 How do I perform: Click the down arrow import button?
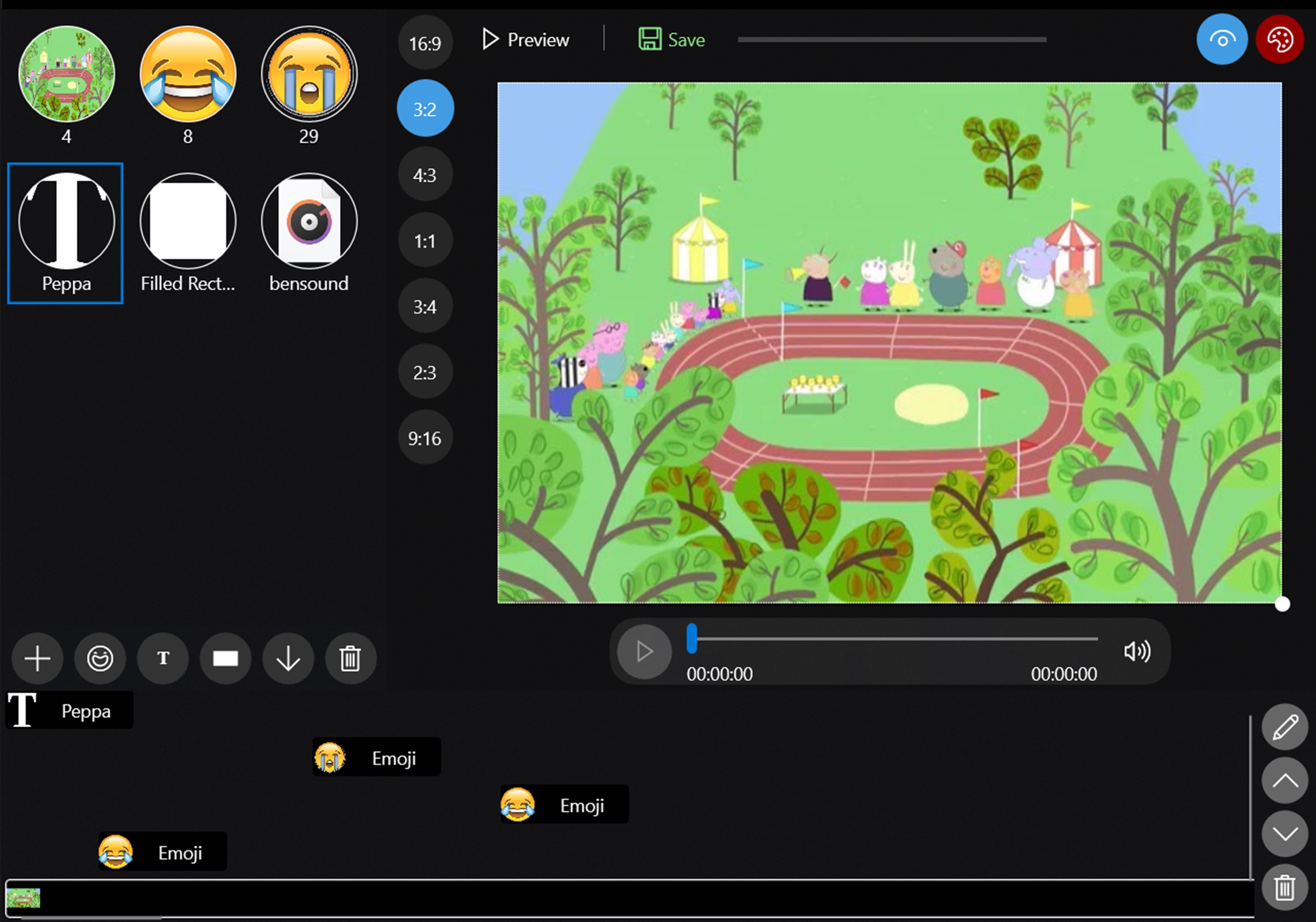288,658
